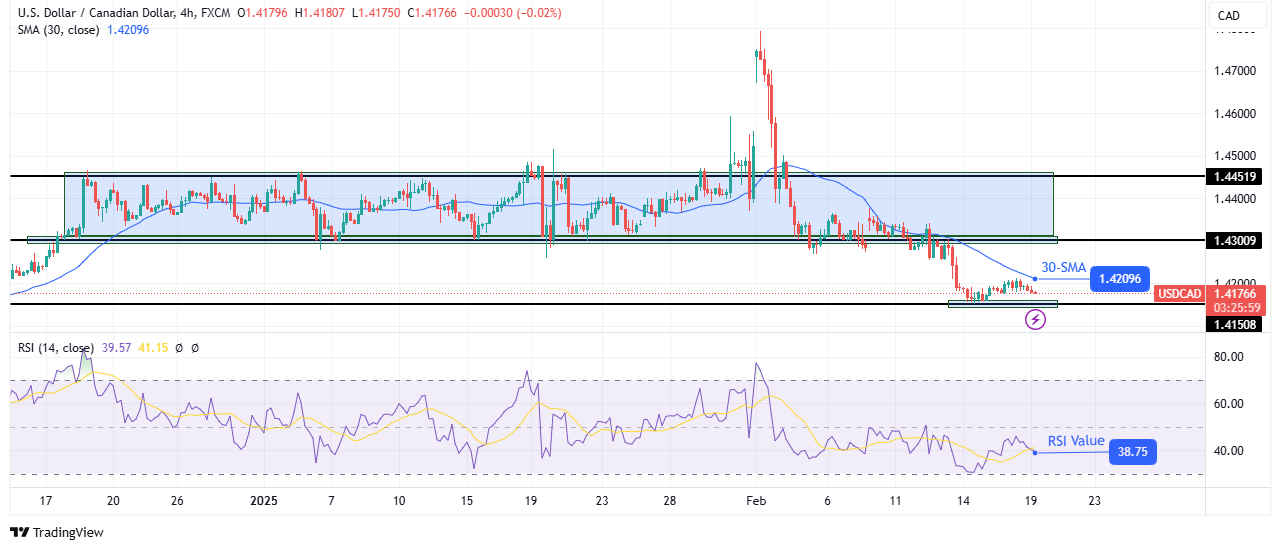1275x550 pixels.
Task: Click the 1.47000 price axis label
Action: point(1234,71)
